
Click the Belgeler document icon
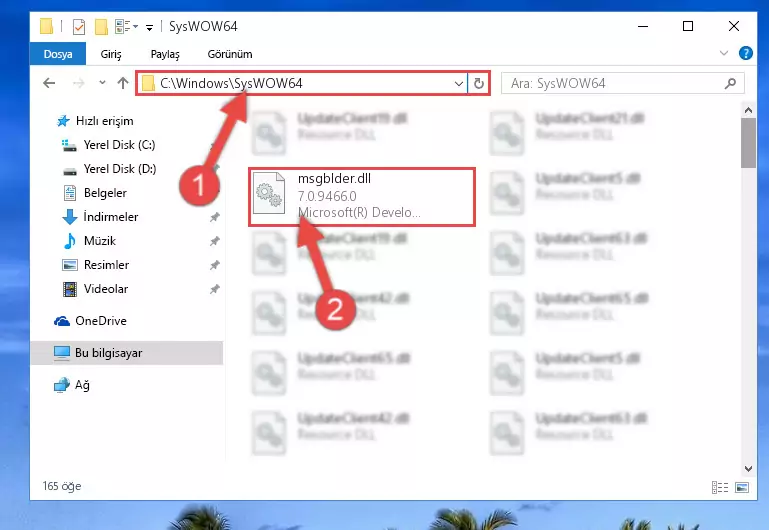coord(70,193)
